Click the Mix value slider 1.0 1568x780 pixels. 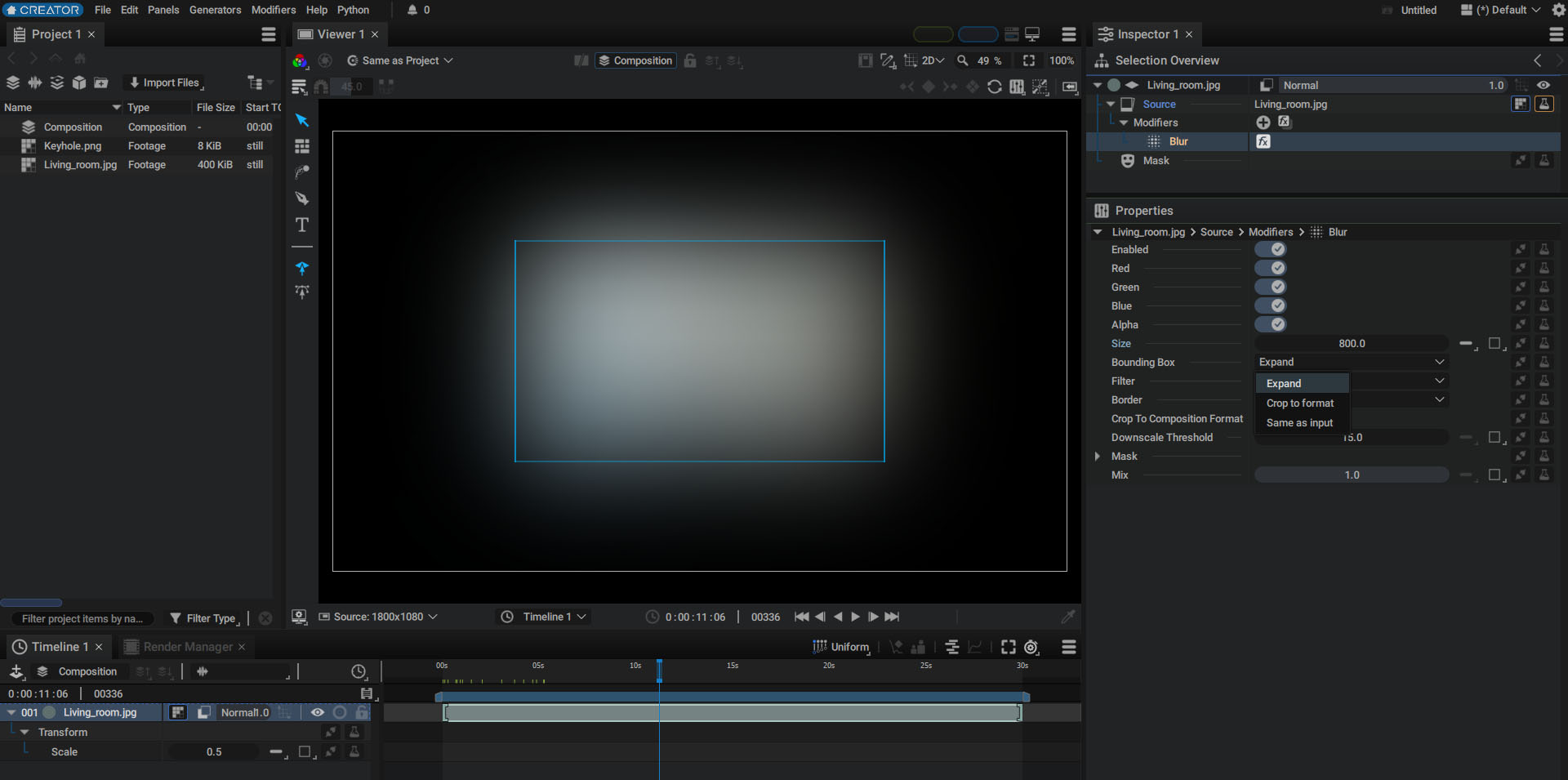pyautogui.click(x=1352, y=475)
